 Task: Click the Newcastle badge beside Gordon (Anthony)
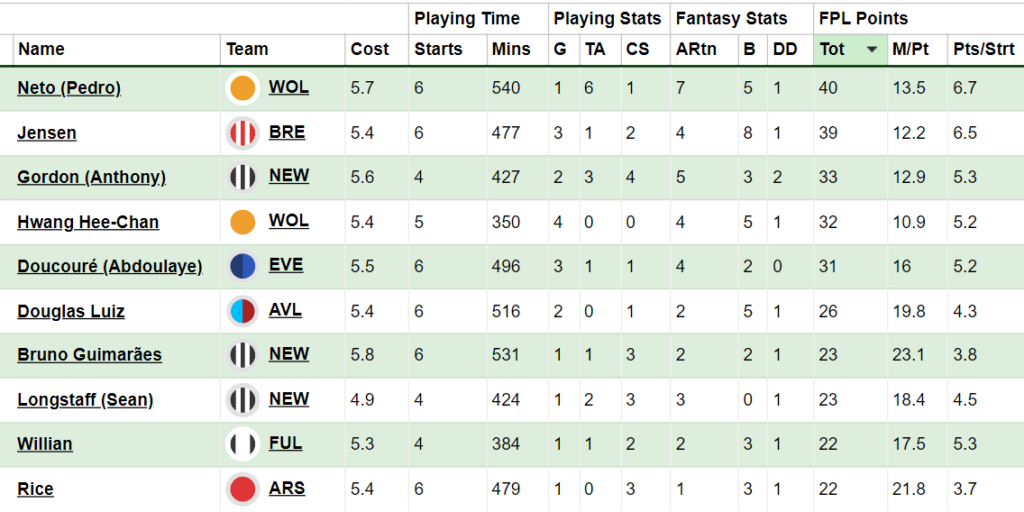243,178
